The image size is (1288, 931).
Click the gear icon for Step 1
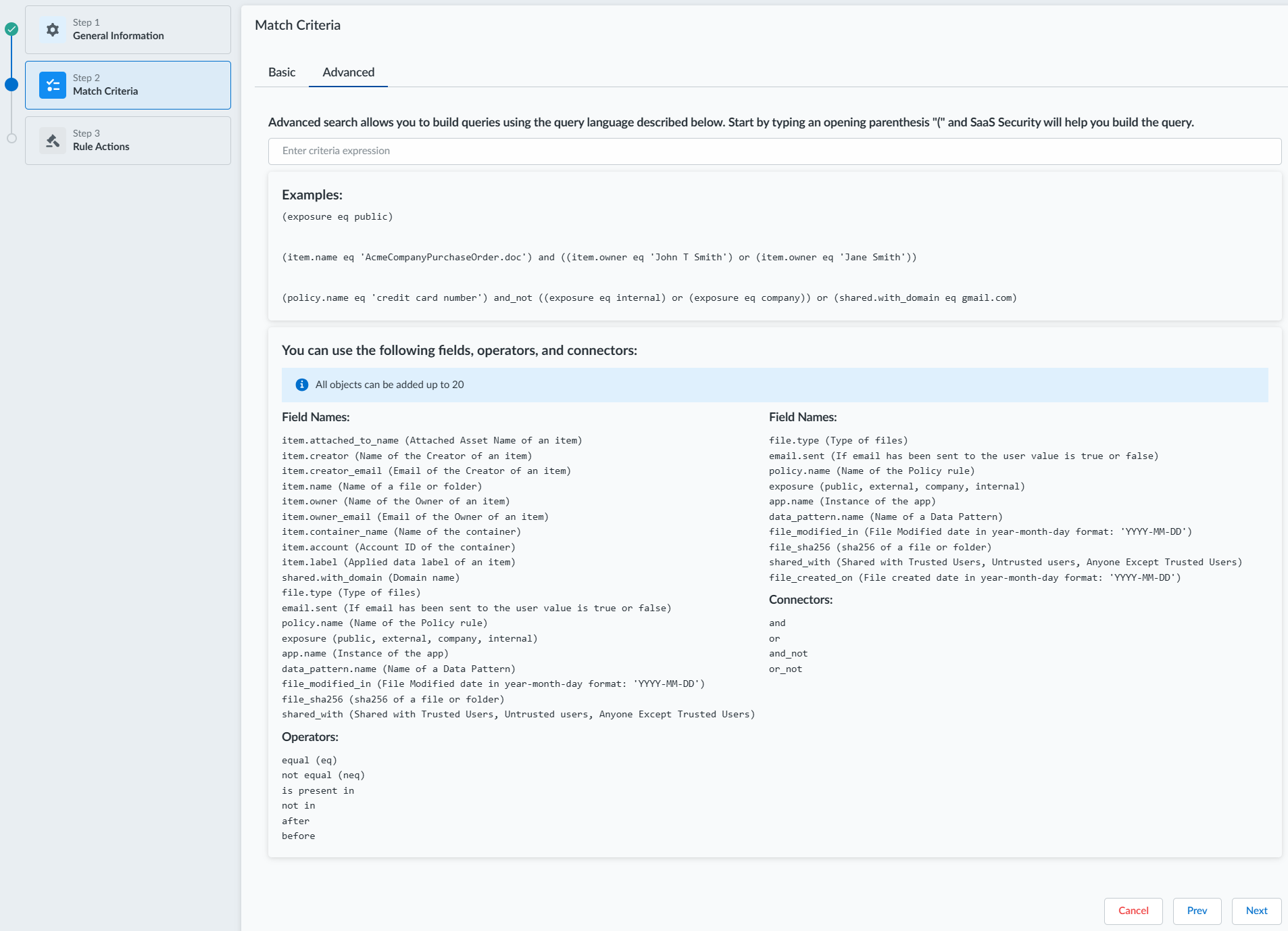52,30
